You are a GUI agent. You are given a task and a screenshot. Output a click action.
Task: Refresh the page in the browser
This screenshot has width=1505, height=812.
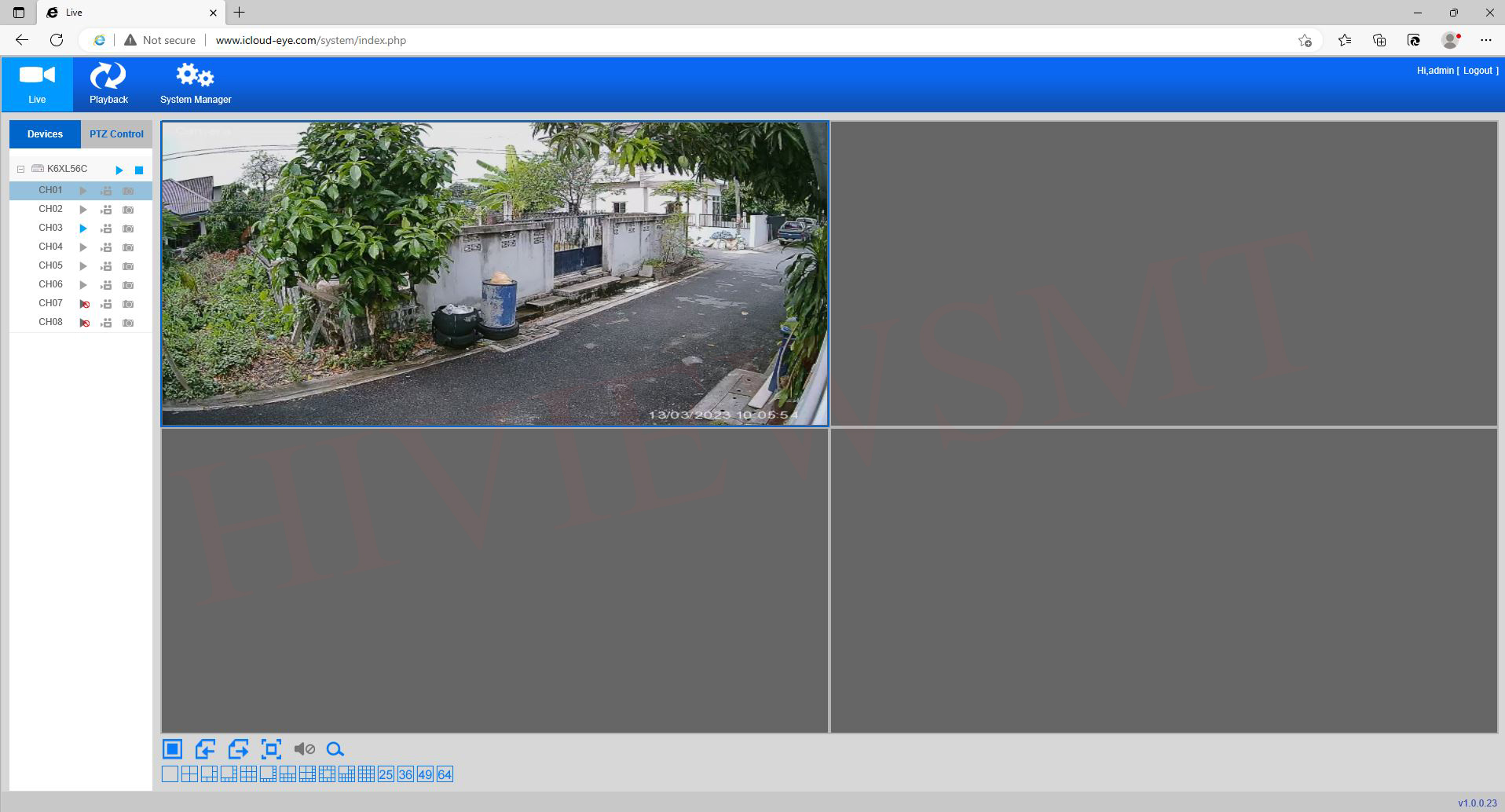coord(57,40)
